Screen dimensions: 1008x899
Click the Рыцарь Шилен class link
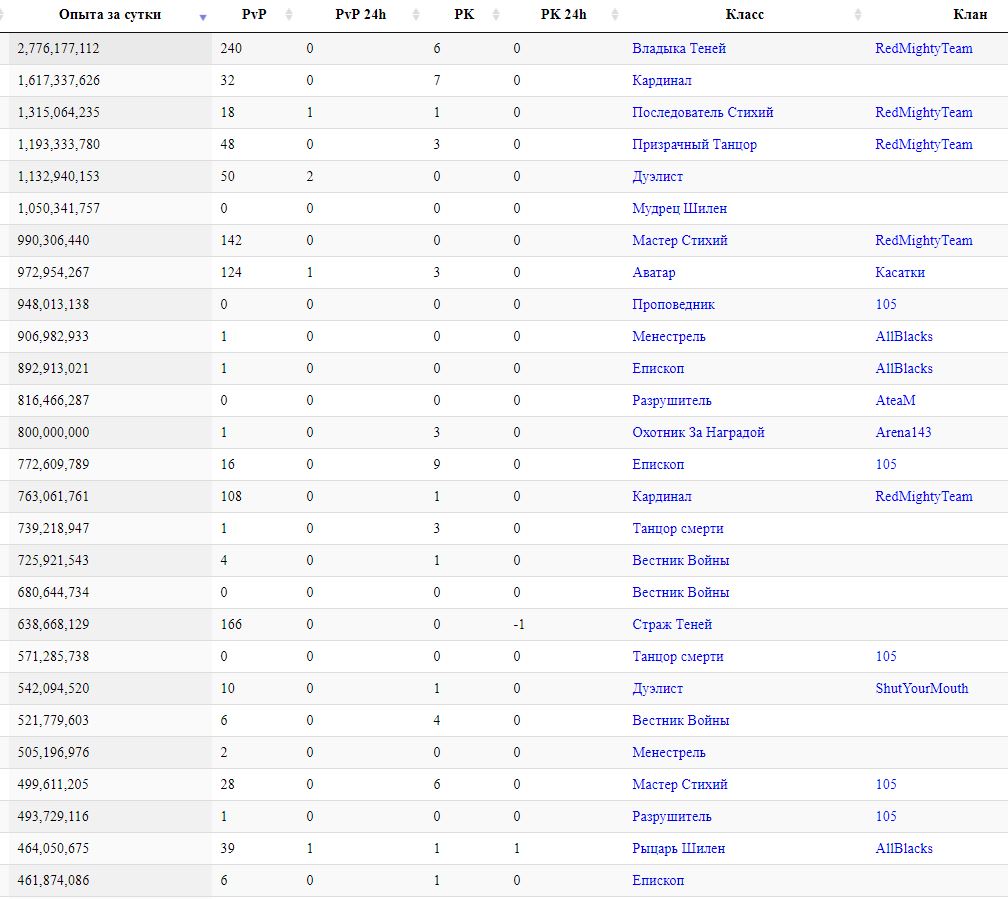(x=678, y=848)
